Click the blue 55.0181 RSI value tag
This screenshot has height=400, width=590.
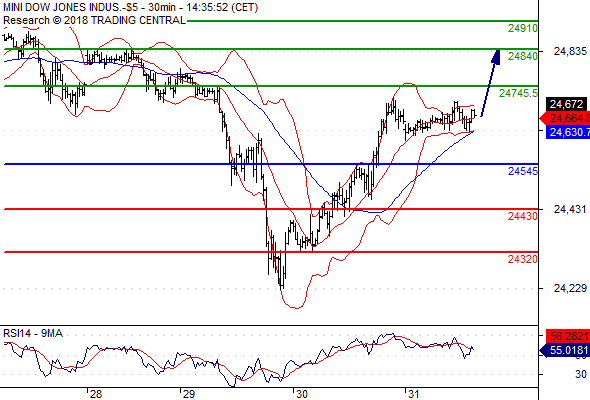(x=565, y=350)
